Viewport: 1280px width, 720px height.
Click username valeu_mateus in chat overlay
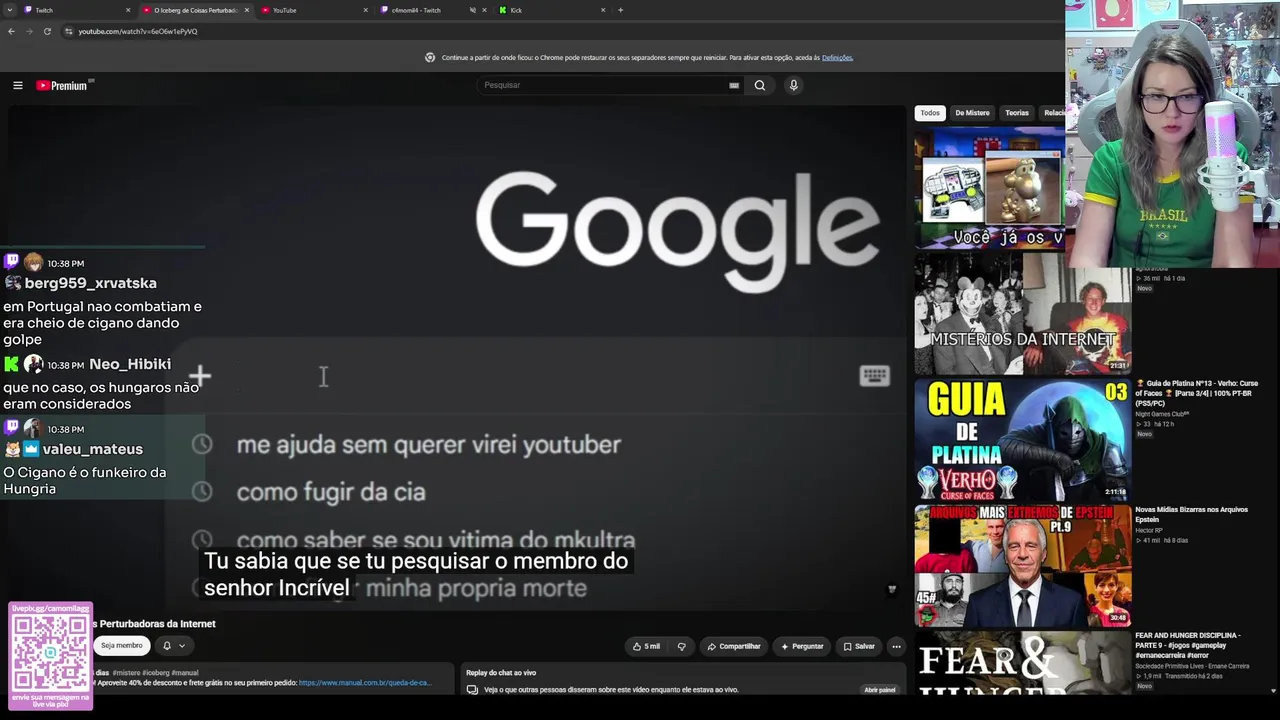coord(92,449)
